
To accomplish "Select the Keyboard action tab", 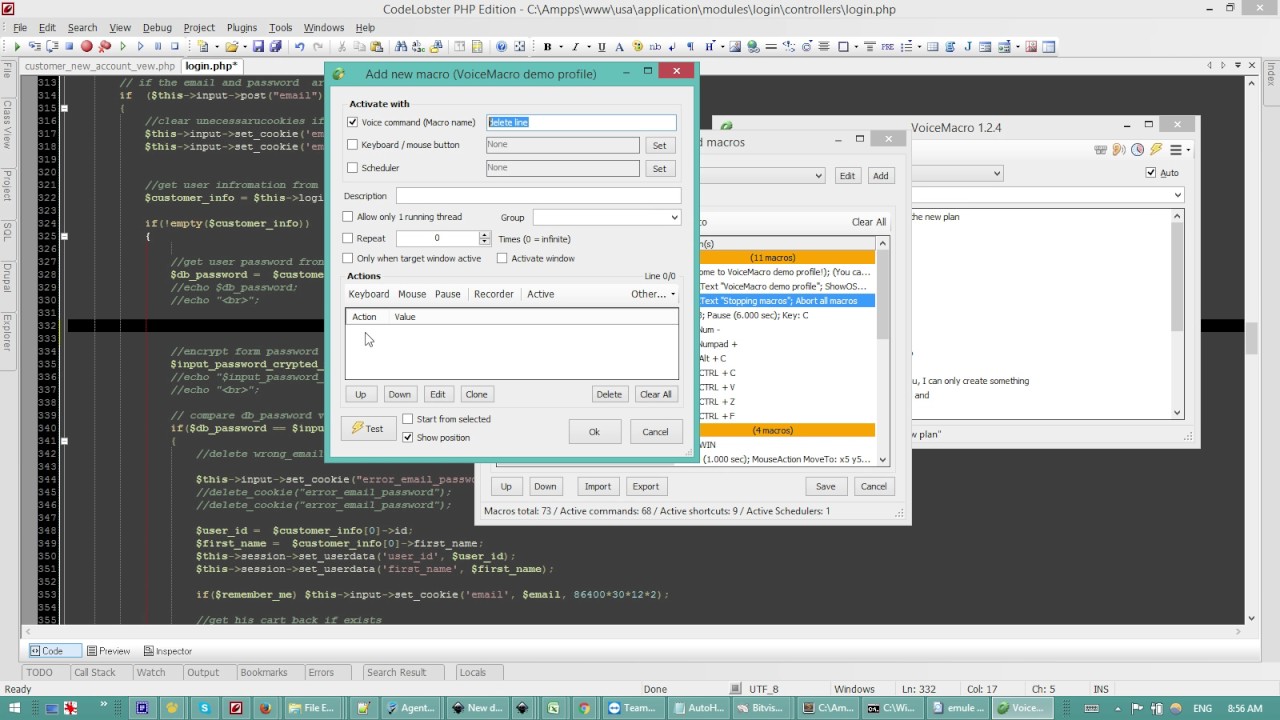I will pos(368,294).
